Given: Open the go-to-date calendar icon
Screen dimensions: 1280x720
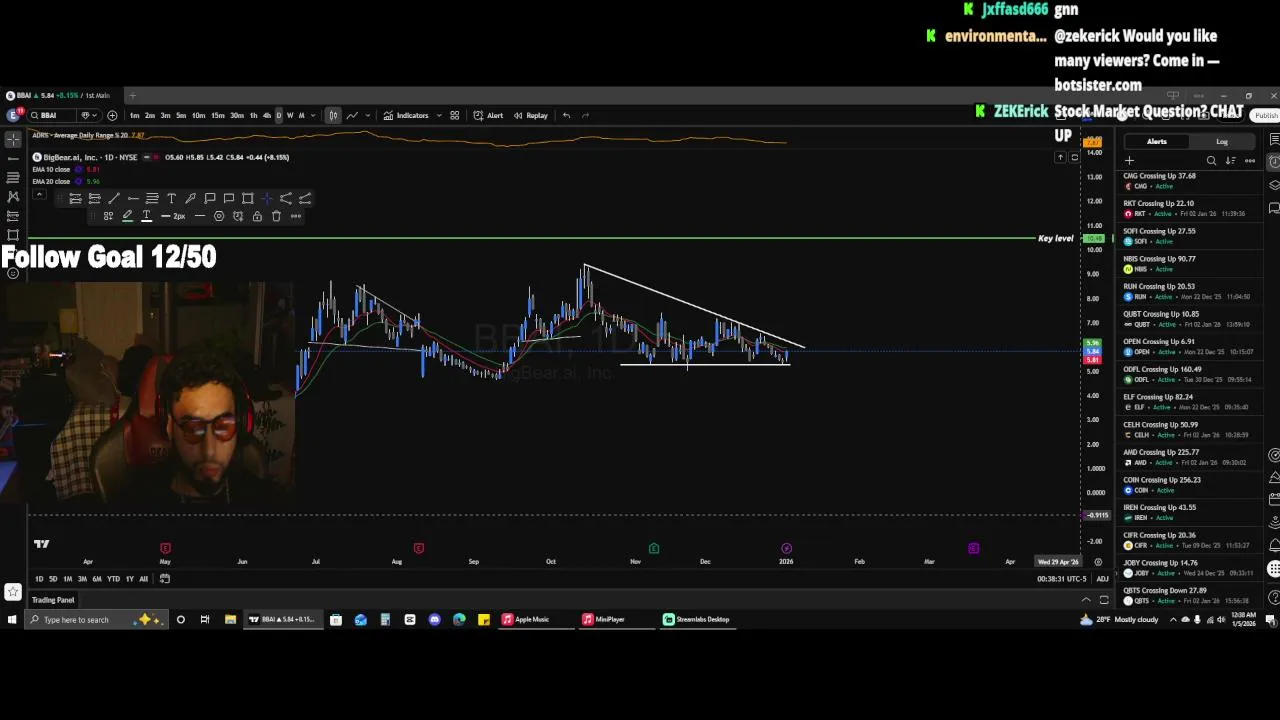Looking at the screenshot, I should point(164,579).
